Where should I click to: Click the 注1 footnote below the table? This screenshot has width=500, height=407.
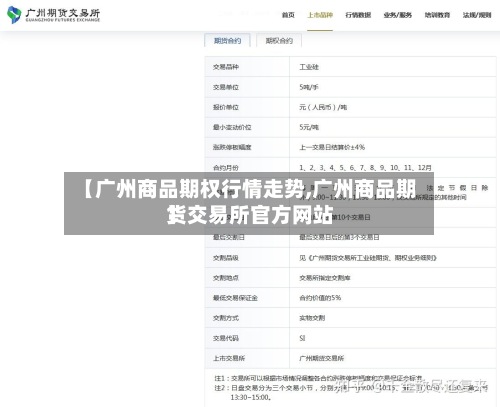tap(319, 378)
